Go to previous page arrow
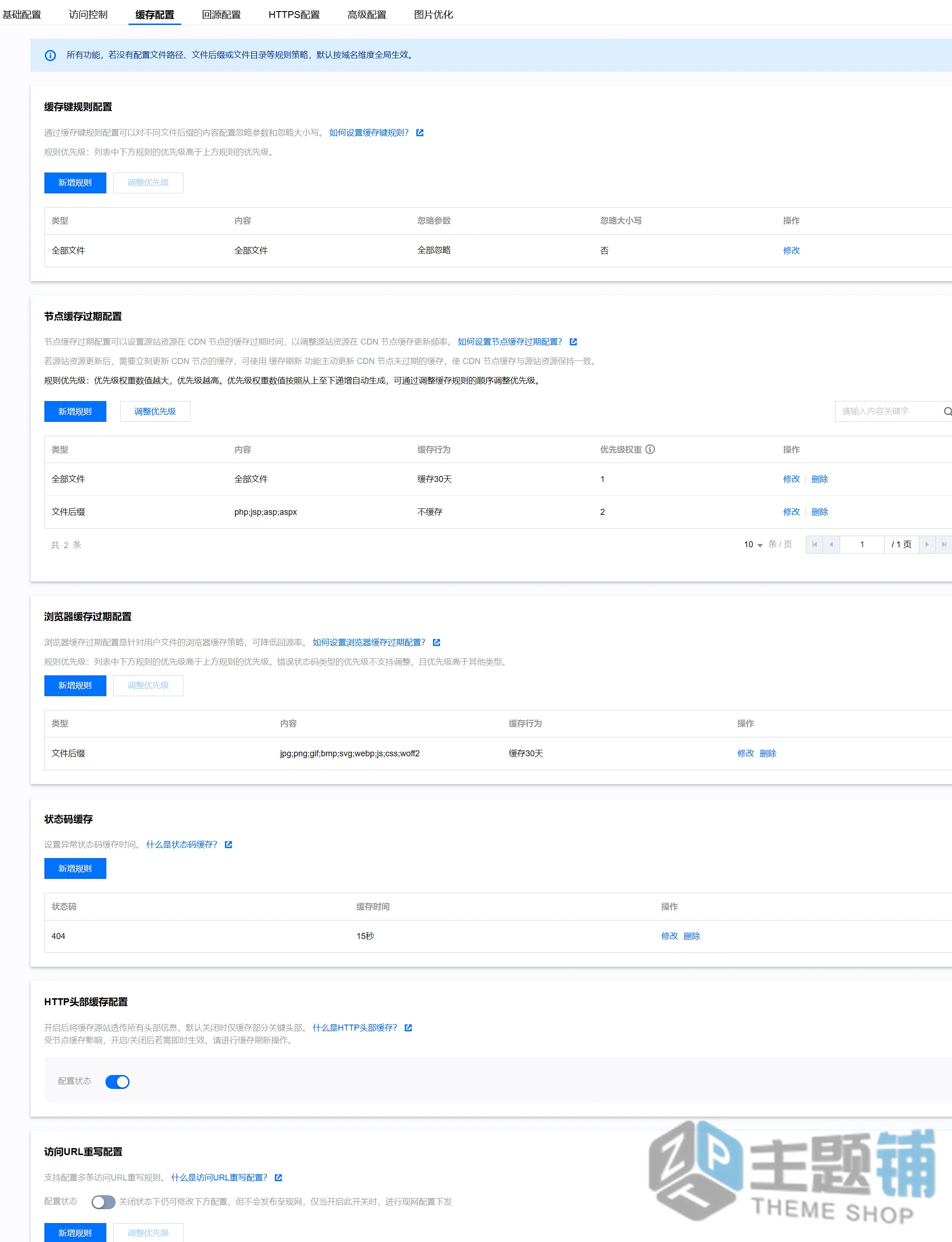Screen dimensions: 952x1242 [831, 545]
